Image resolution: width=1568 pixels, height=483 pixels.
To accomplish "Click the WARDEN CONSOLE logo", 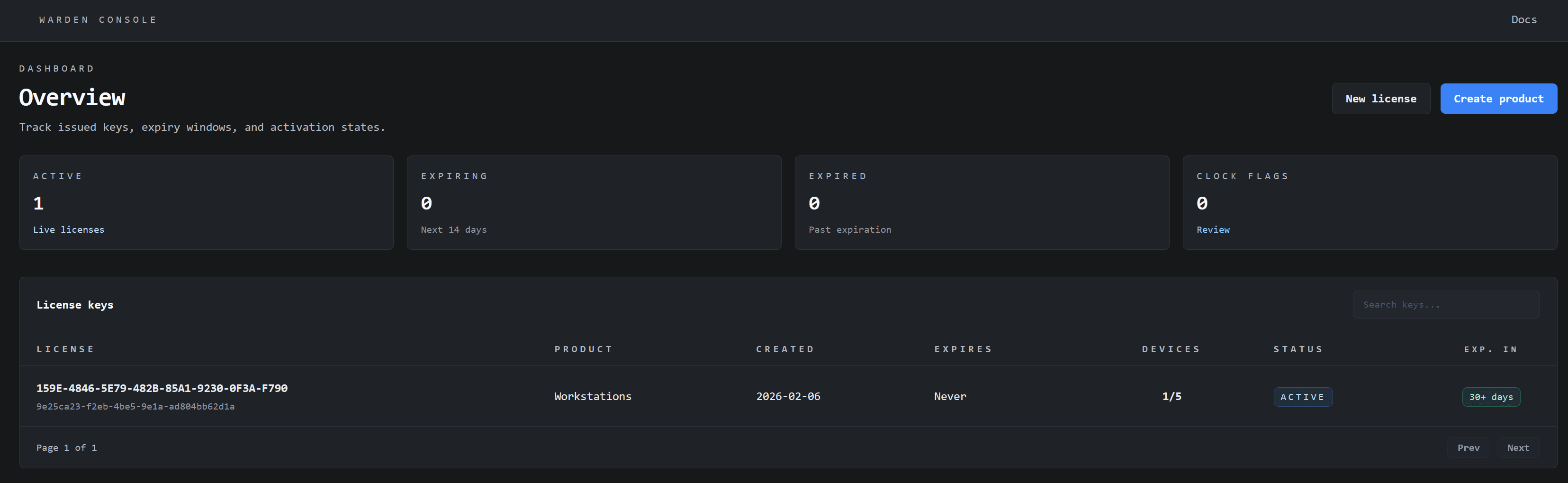I will point(98,19).
